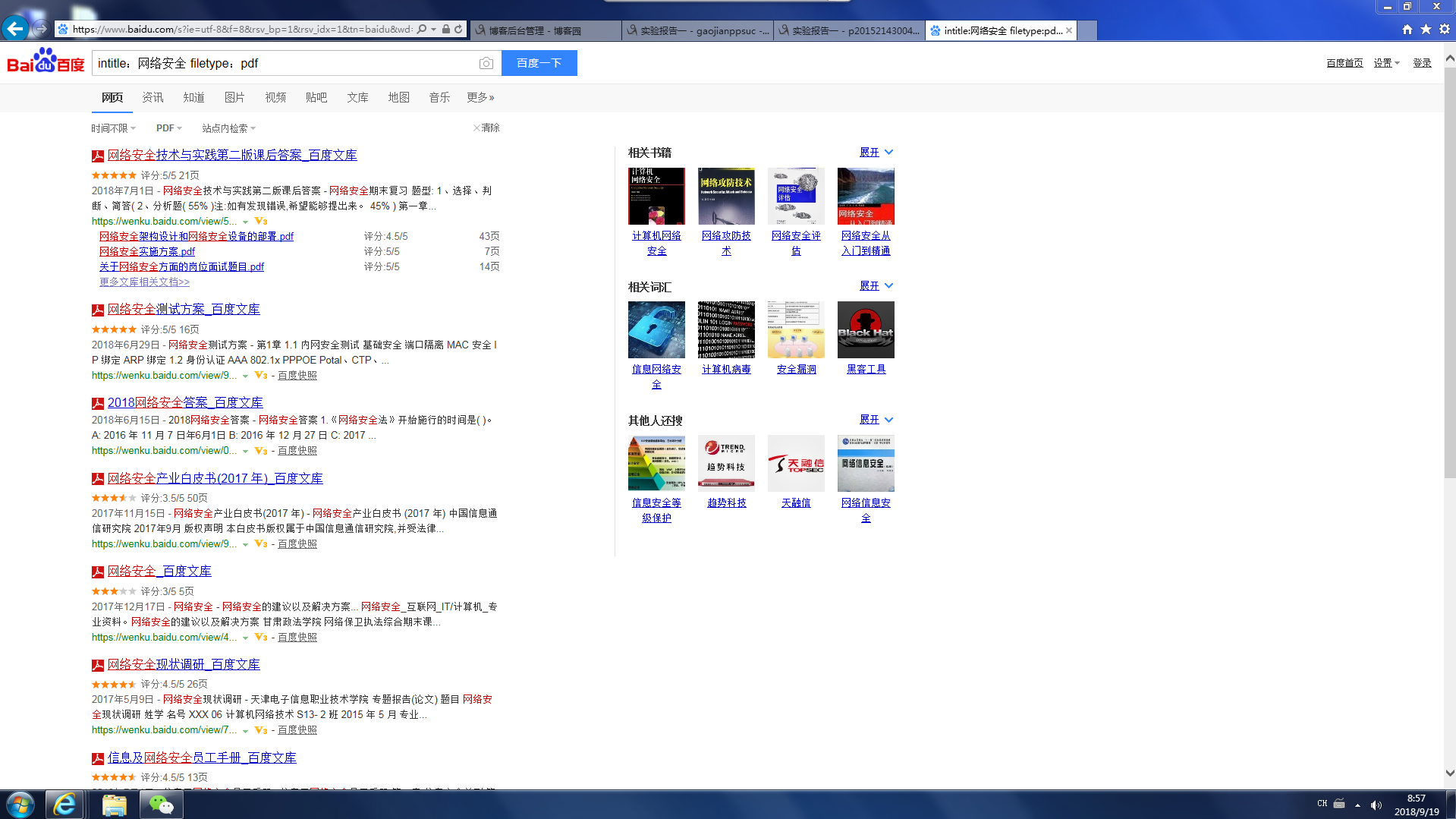Viewport: 1456px width, 819px height.
Task: Click the 百度一下 search button
Action: (539, 63)
